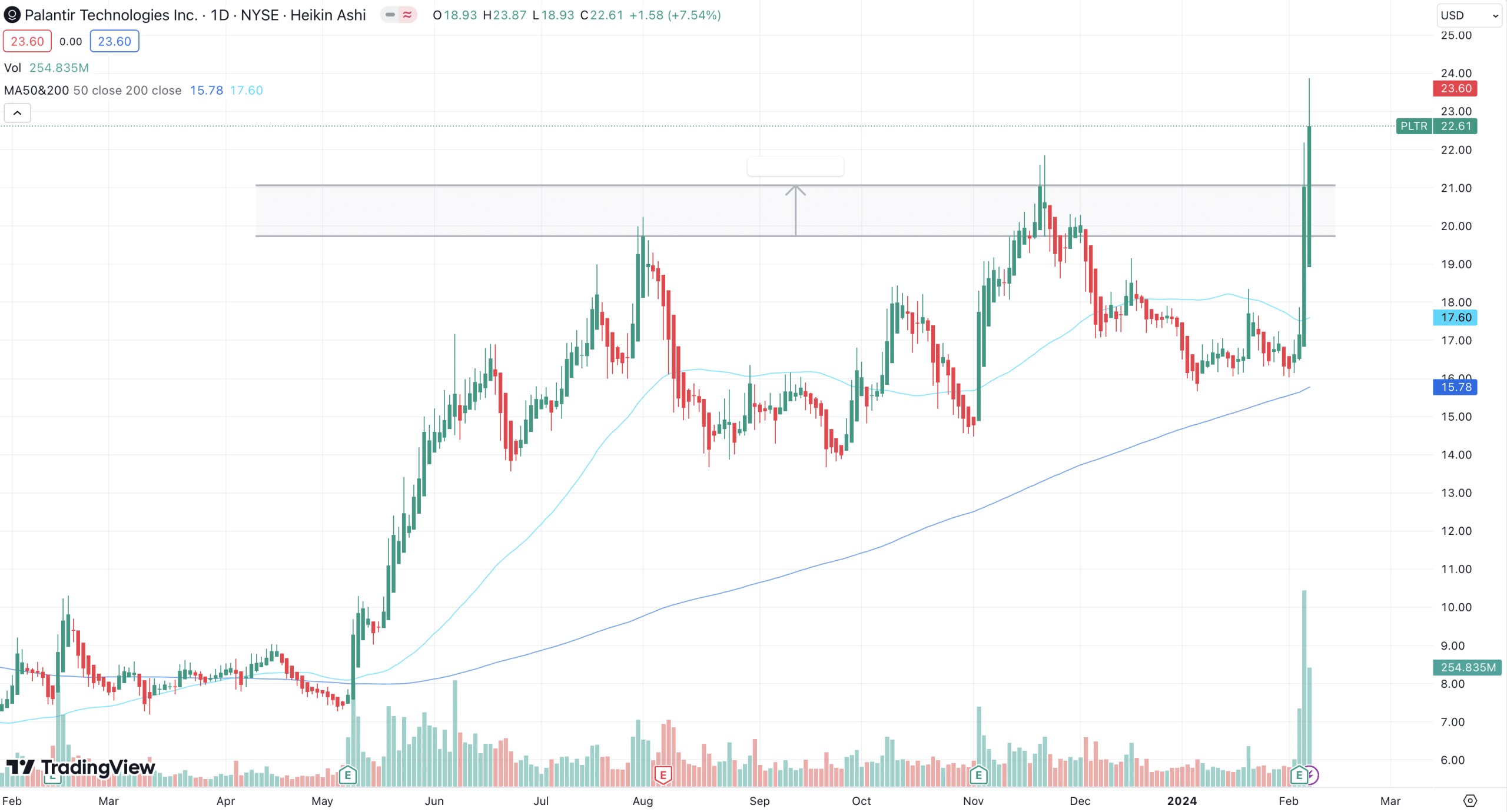
Task: Click the Oct label on time axis
Action: (x=861, y=801)
